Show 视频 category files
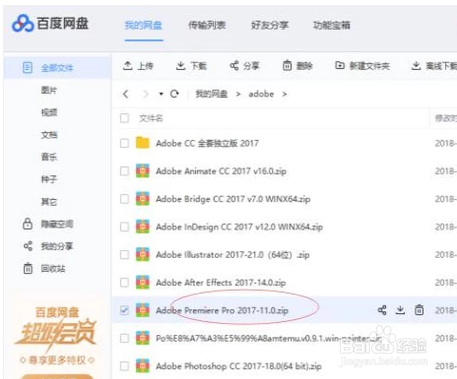Image resolution: width=457 pixels, height=379 pixels. (49, 112)
